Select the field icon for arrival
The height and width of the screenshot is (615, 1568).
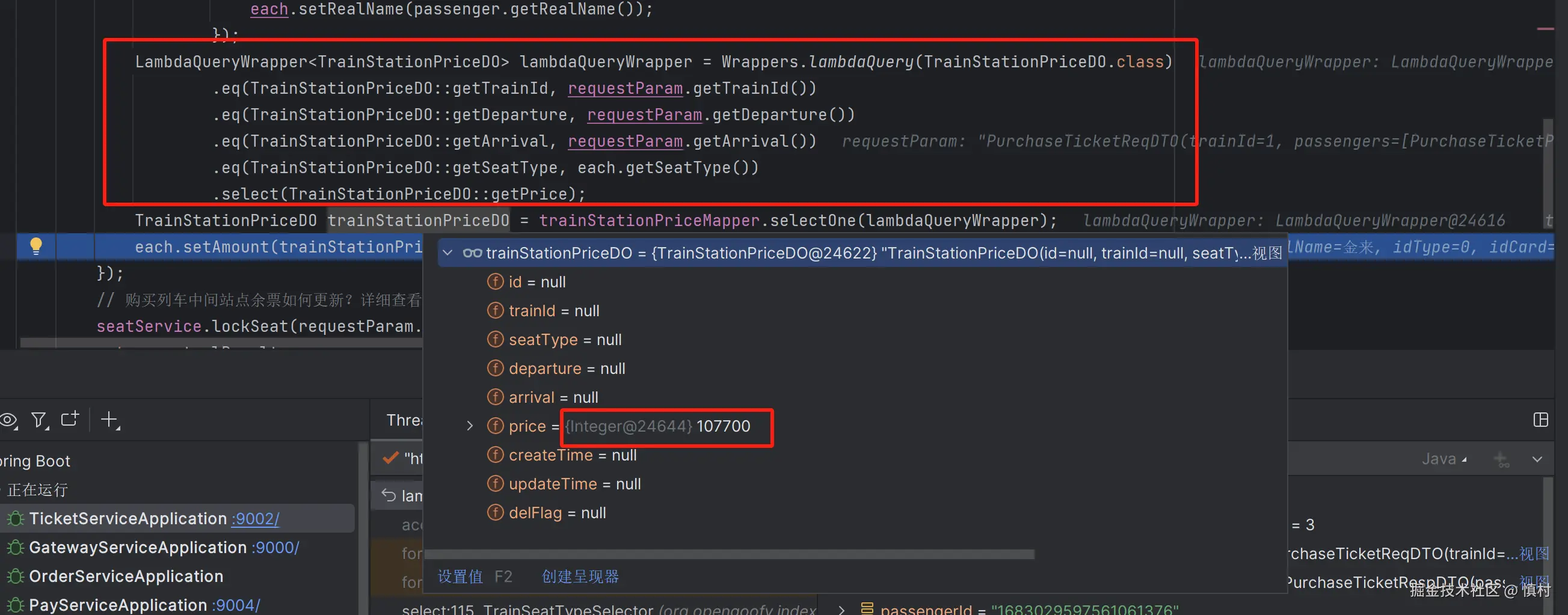pos(495,397)
